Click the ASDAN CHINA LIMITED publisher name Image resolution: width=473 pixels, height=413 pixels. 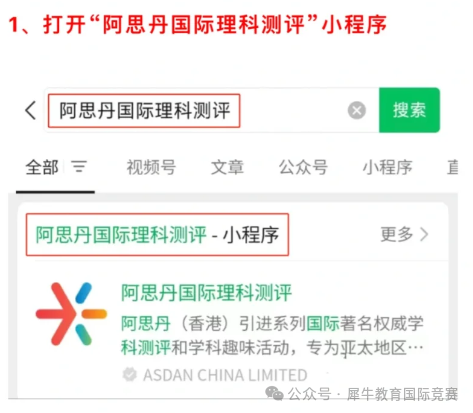click(225, 375)
